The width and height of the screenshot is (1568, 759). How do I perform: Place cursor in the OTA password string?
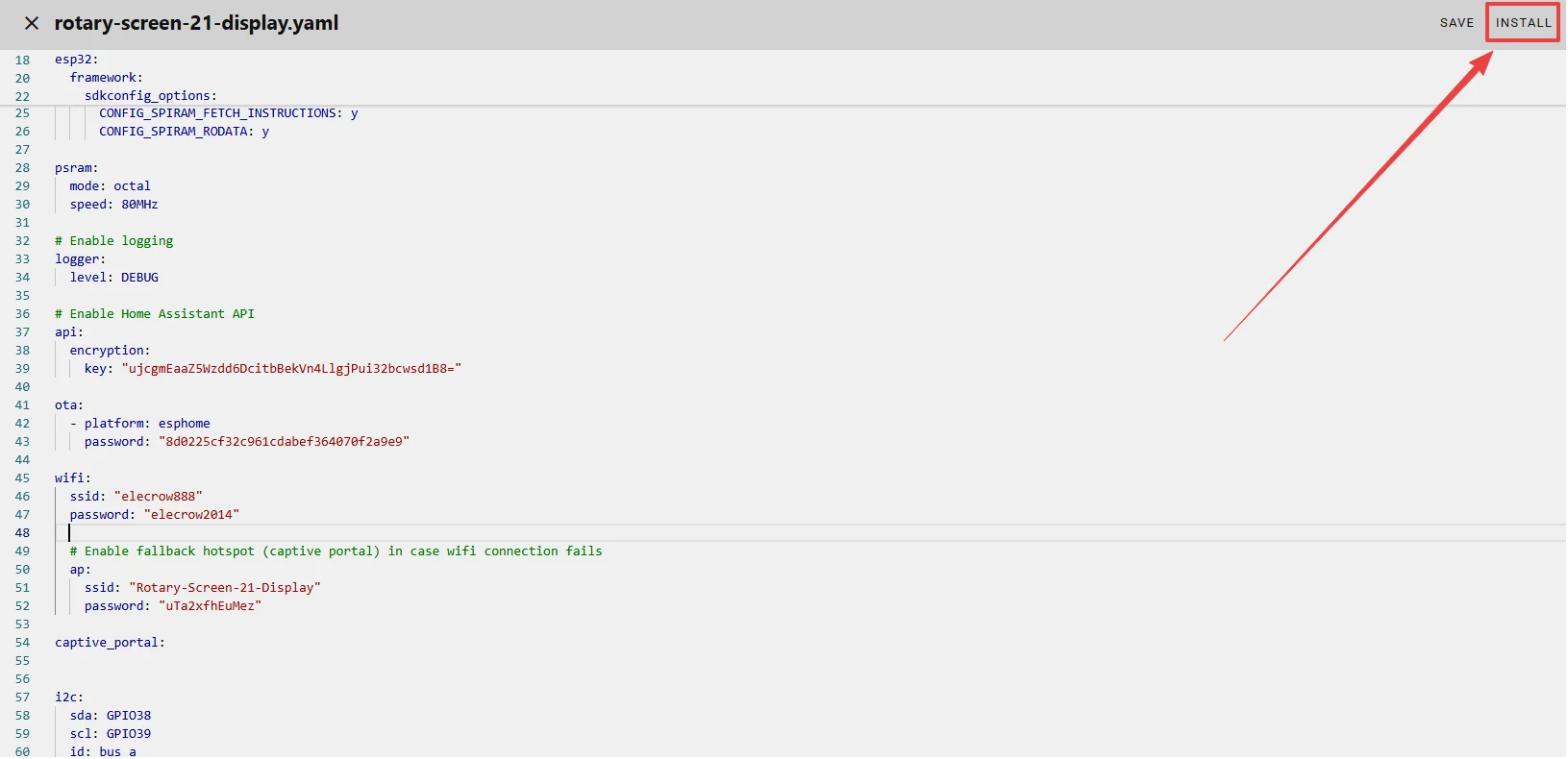[284, 442]
